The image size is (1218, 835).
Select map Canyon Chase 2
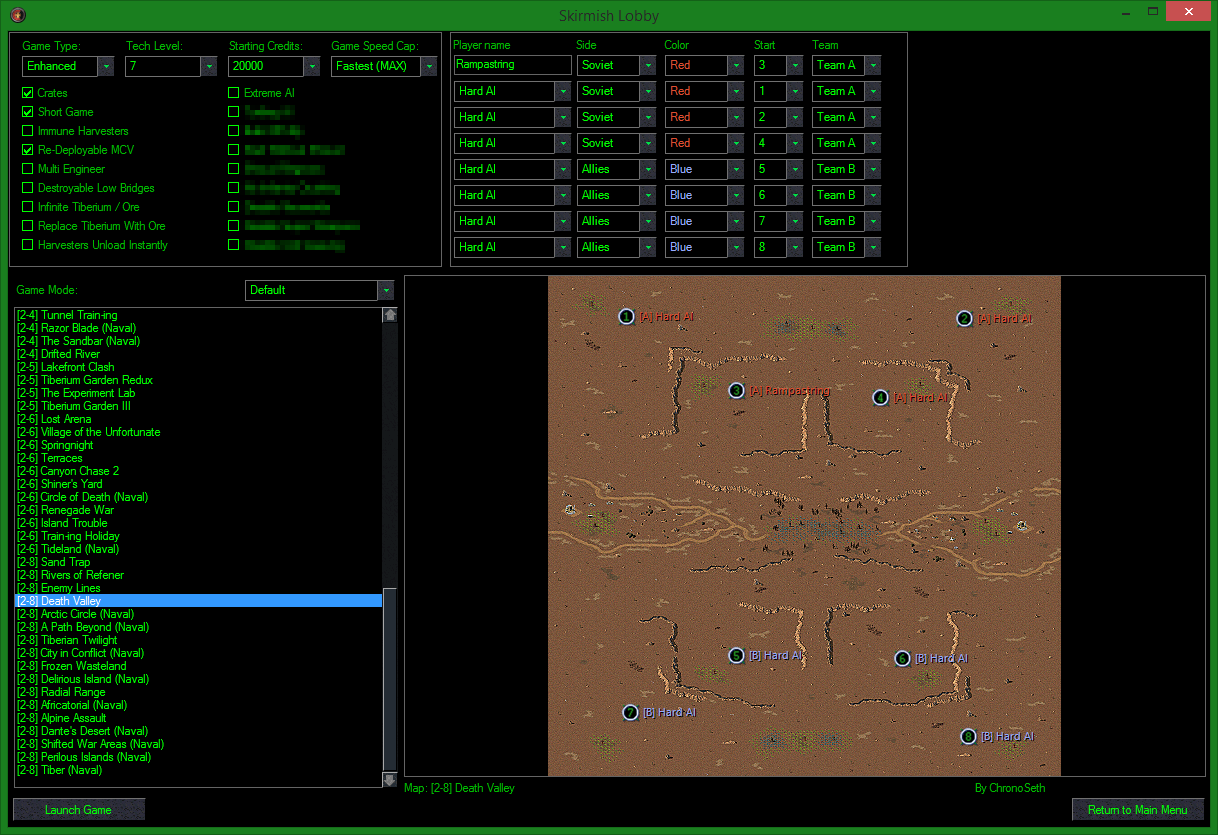(198, 471)
